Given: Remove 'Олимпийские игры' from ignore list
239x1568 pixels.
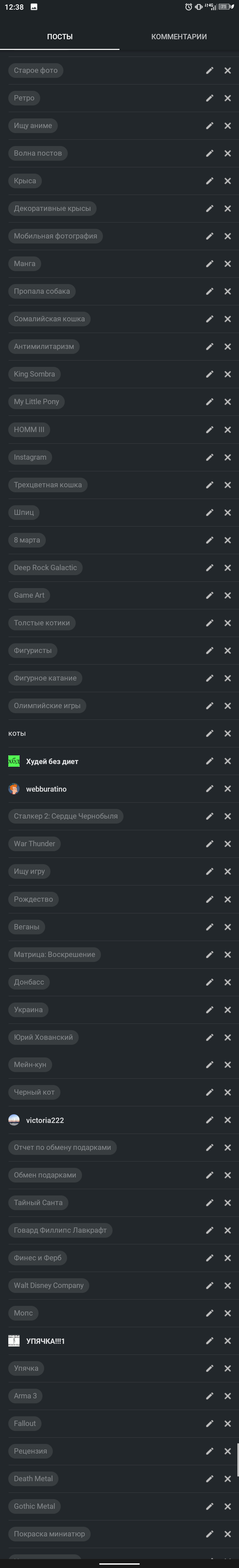Looking at the screenshot, I should (227, 706).
